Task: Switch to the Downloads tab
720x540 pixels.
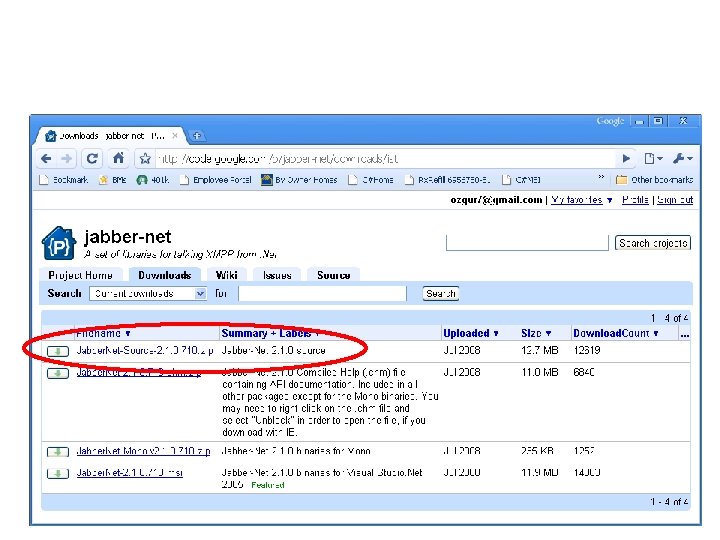Action: point(164,275)
